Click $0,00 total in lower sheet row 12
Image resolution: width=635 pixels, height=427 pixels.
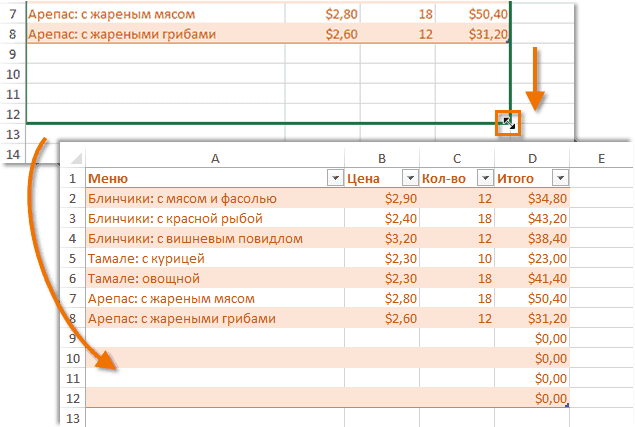(532, 398)
